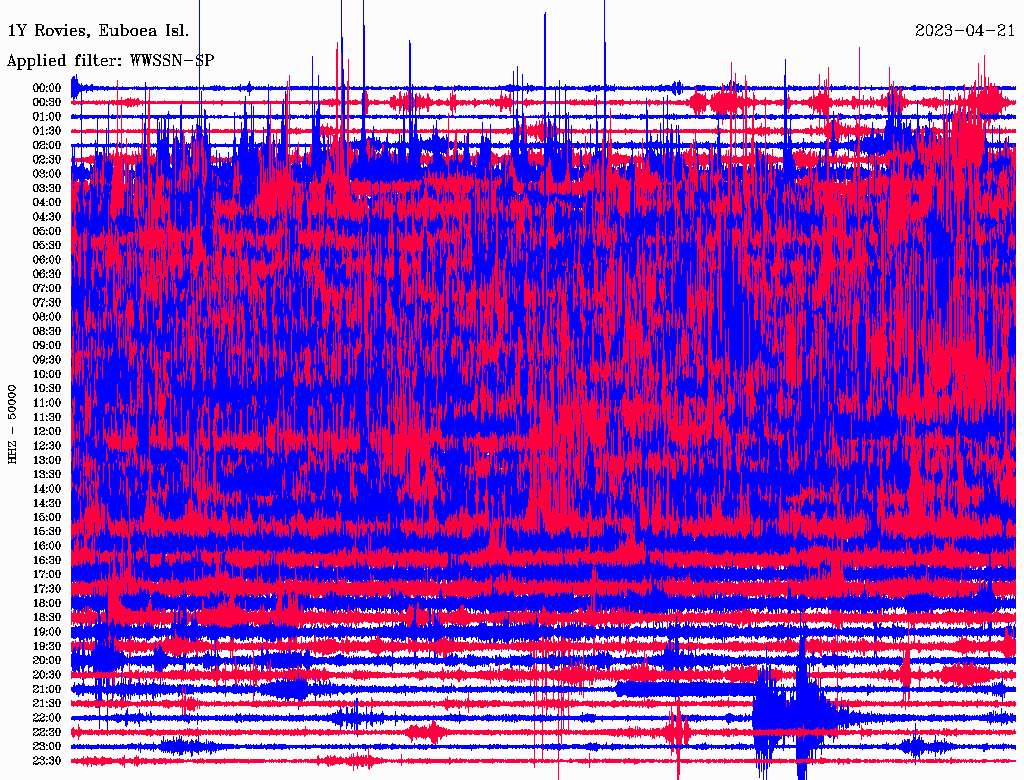Click the 22:00 time label
This screenshot has height=780, width=1024.
[47, 718]
